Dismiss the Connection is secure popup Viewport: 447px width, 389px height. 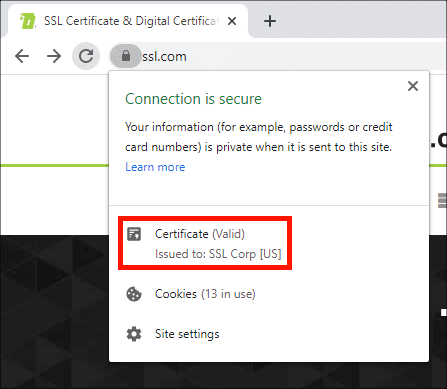(413, 86)
